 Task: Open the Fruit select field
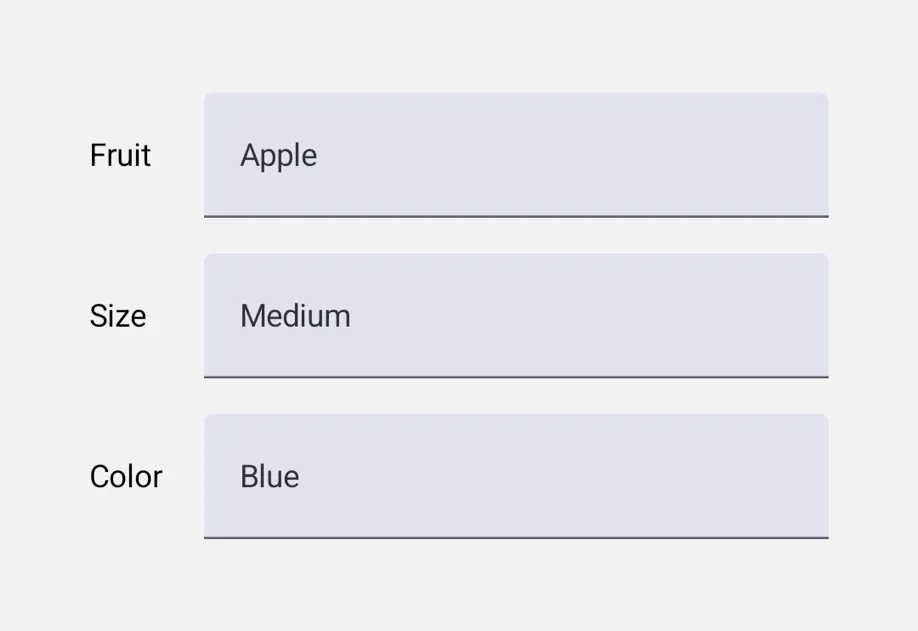point(516,155)
